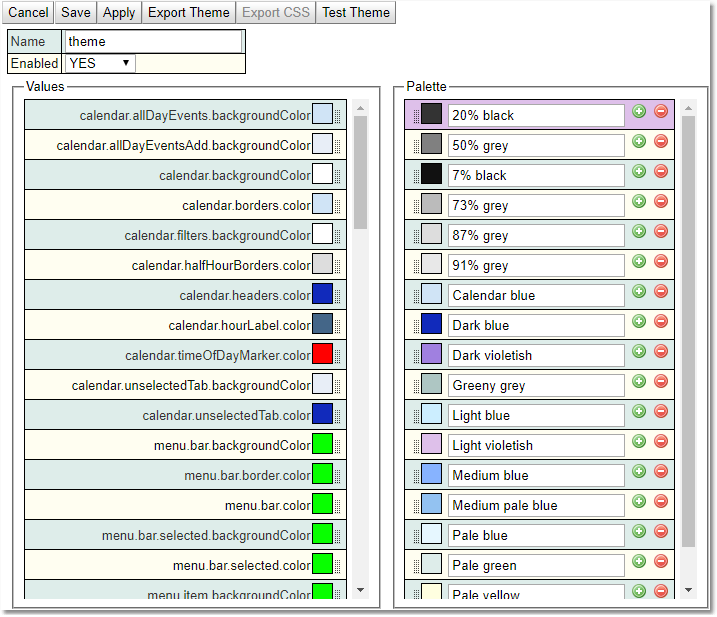
Task: Select the calendar.headers.color blue swatch
Action: (x=322, y=294)
